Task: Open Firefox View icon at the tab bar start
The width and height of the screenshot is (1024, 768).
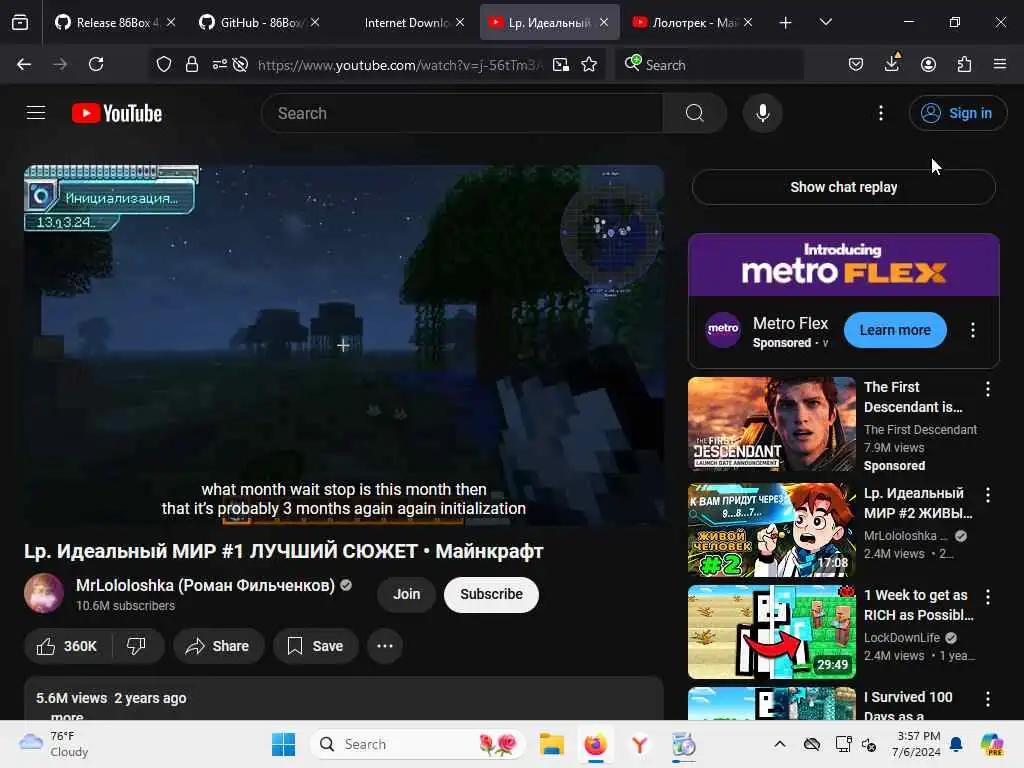Action: coord(20,22)
